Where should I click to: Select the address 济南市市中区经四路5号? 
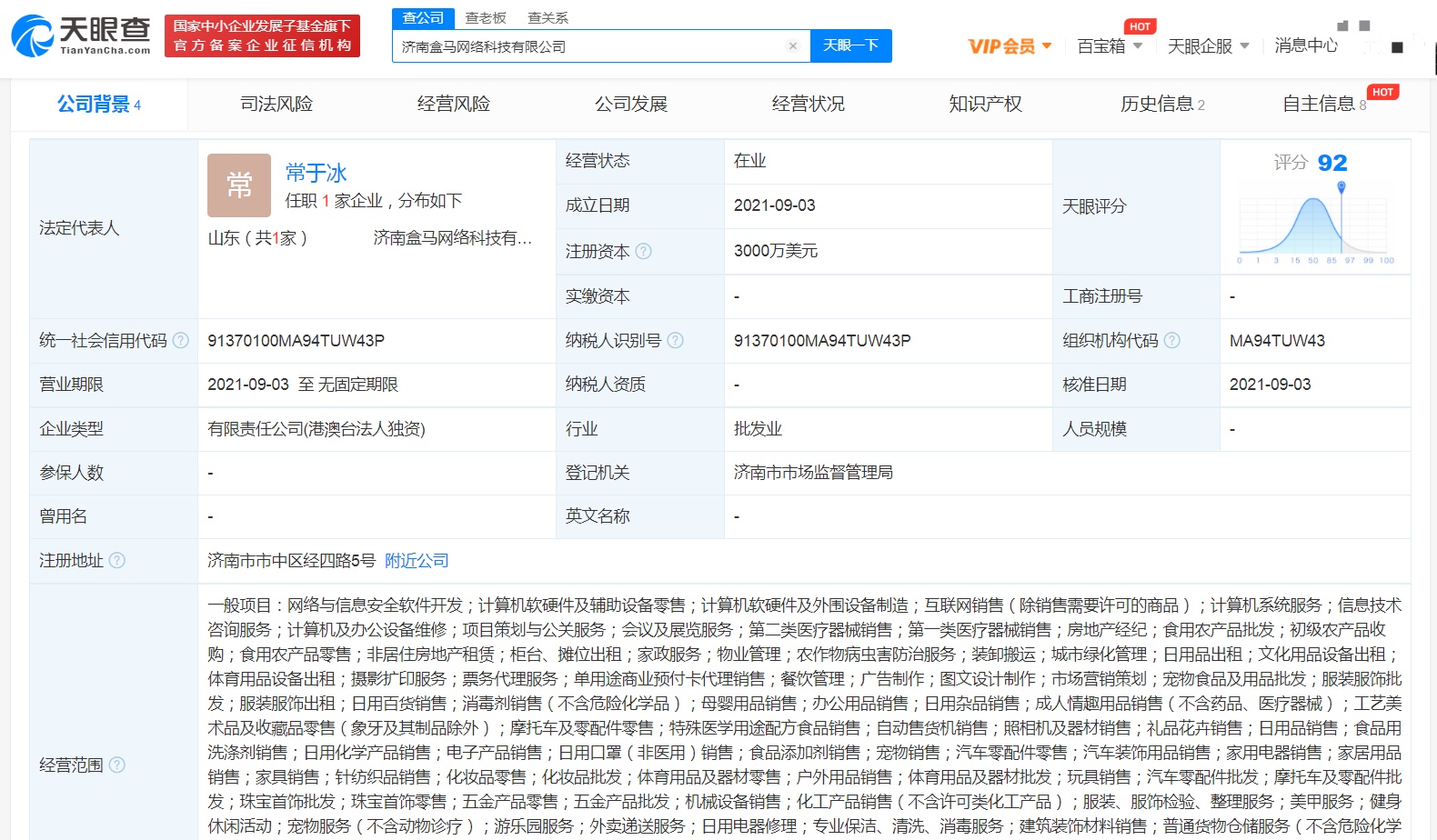click(x=291, y=560)
